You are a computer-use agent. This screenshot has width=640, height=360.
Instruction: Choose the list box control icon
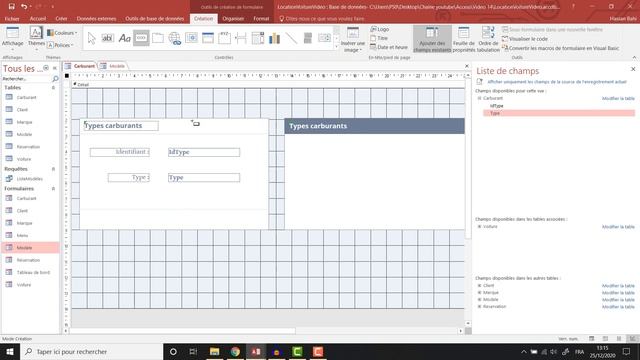click(324, 38)
